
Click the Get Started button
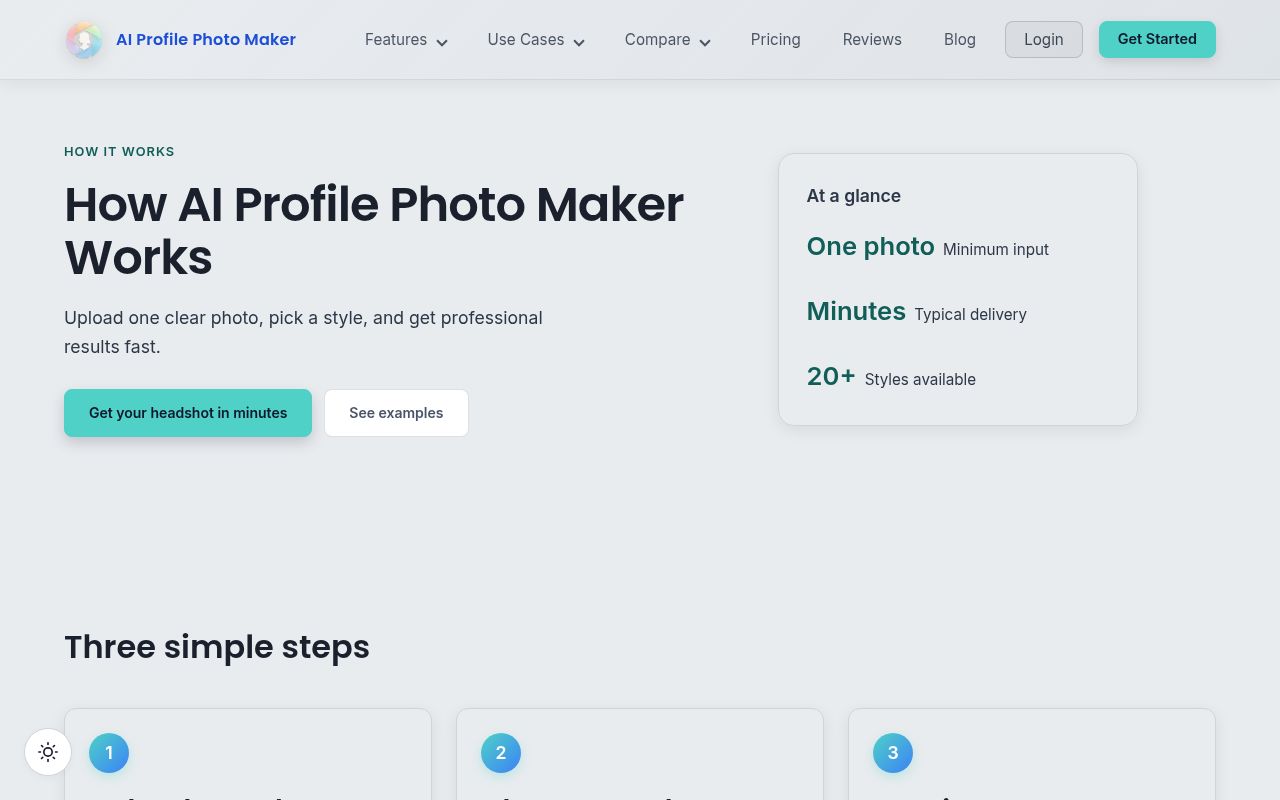(1157, 39)
